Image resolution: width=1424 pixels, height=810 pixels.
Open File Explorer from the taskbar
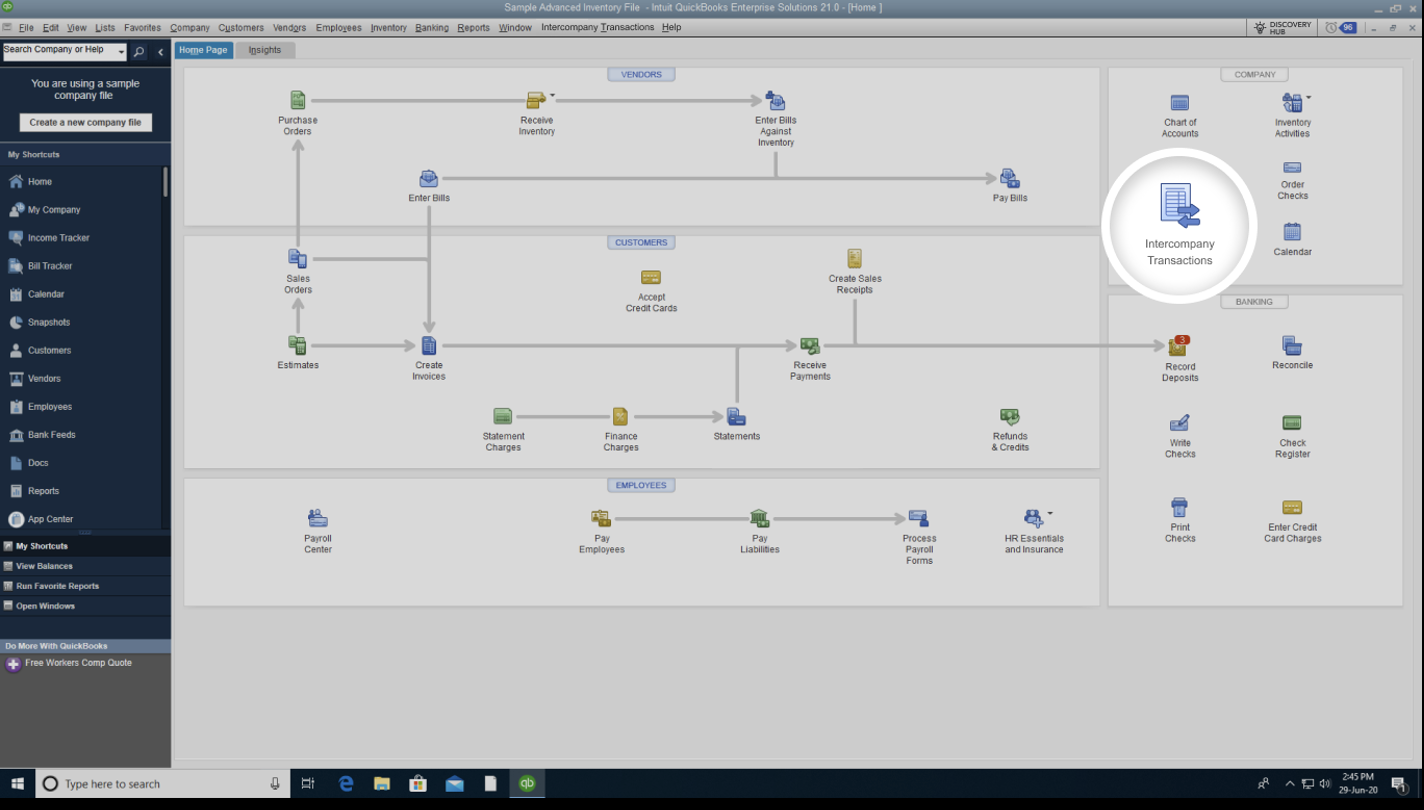click(x=382, y=784)
